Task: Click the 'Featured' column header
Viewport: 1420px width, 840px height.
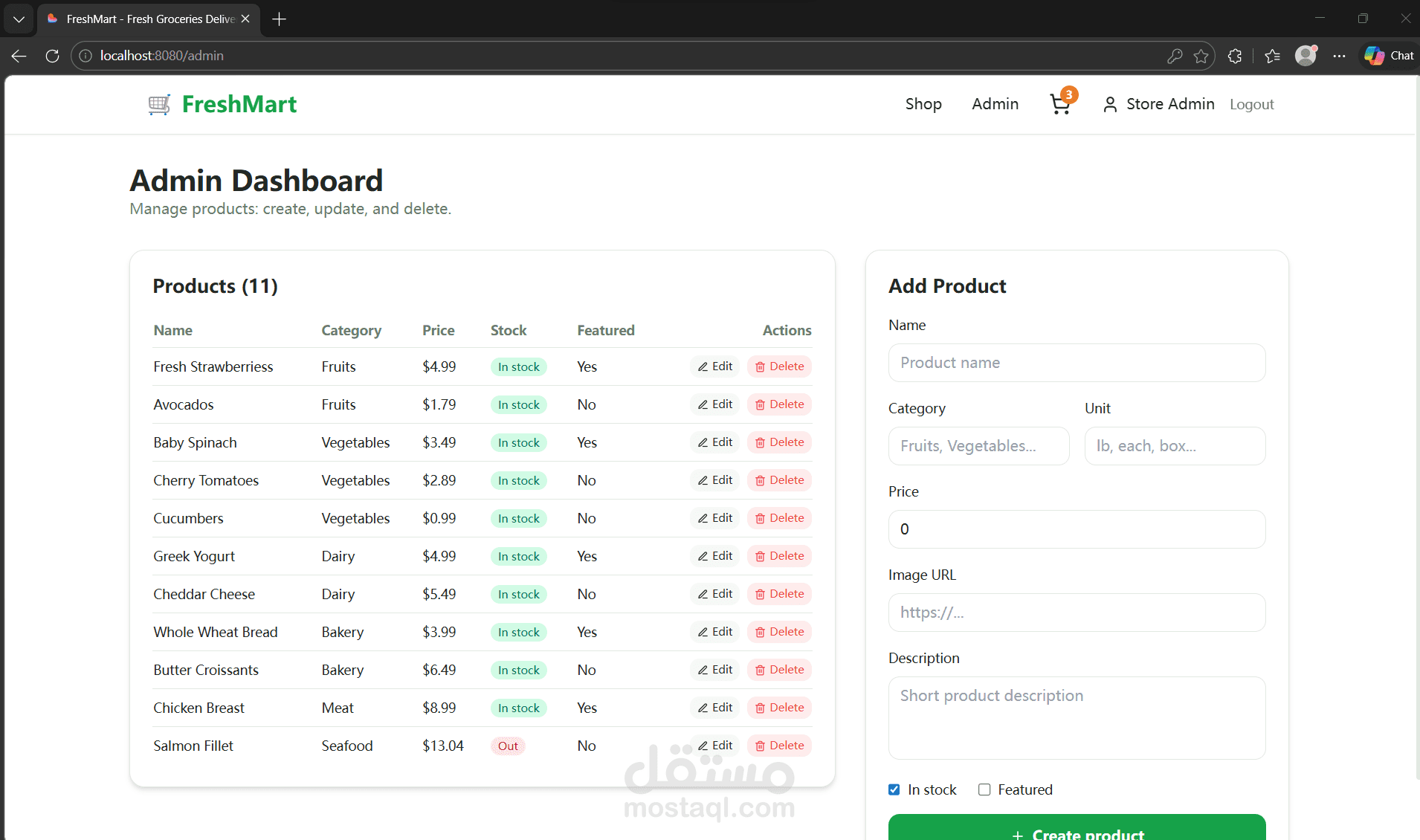Action: pos(606,330)
